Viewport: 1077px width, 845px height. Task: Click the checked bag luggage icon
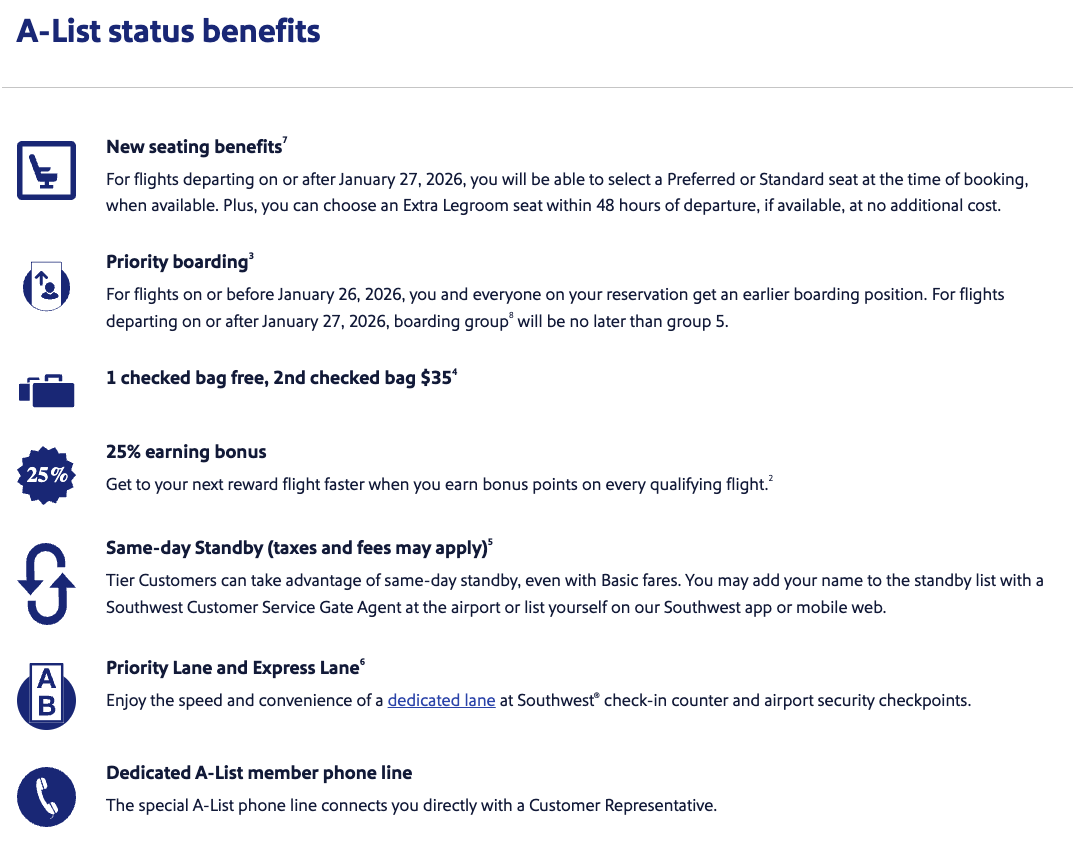(46, 389)
